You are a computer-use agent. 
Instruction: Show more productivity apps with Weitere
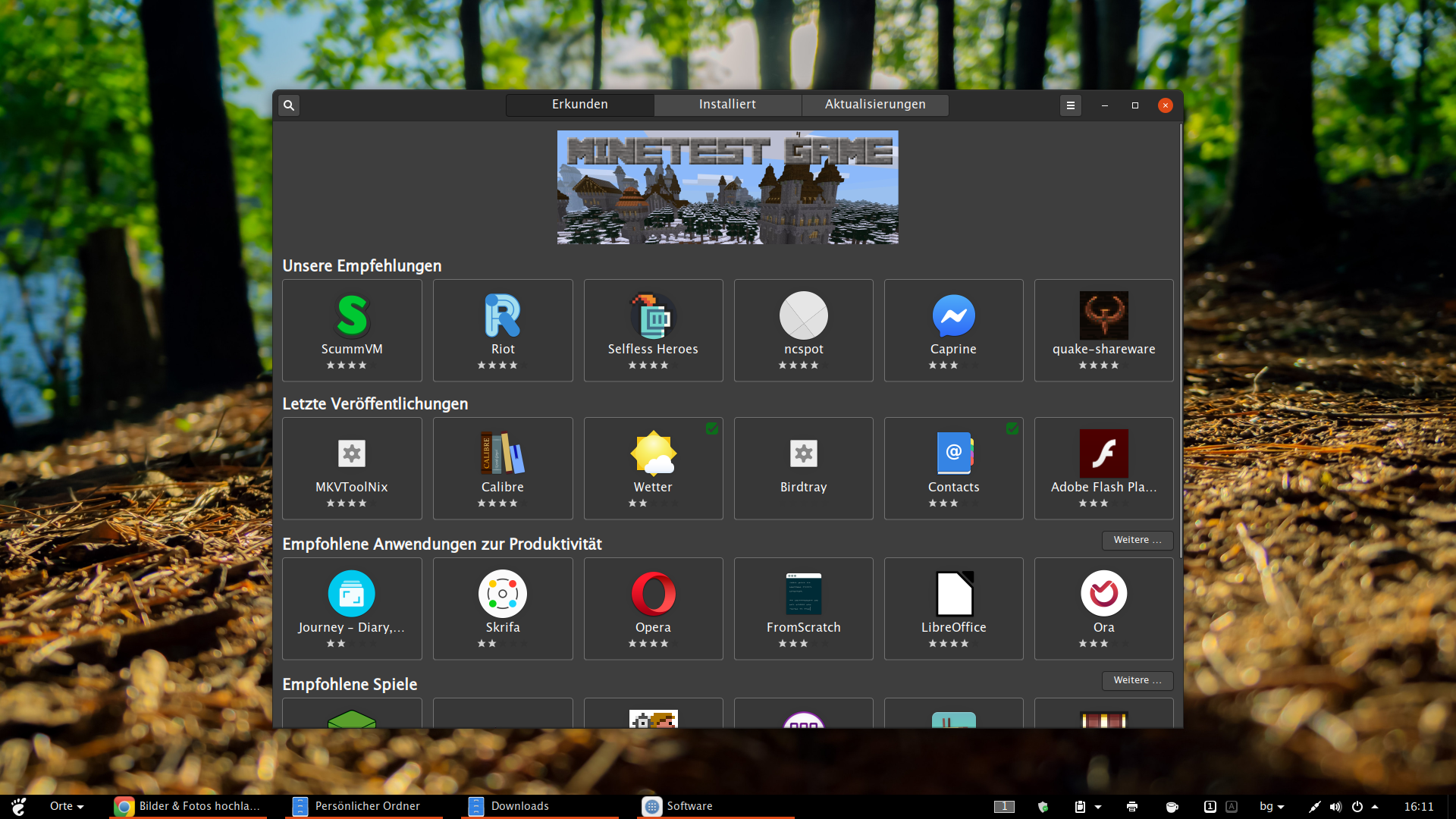[x=1137, y=540]
